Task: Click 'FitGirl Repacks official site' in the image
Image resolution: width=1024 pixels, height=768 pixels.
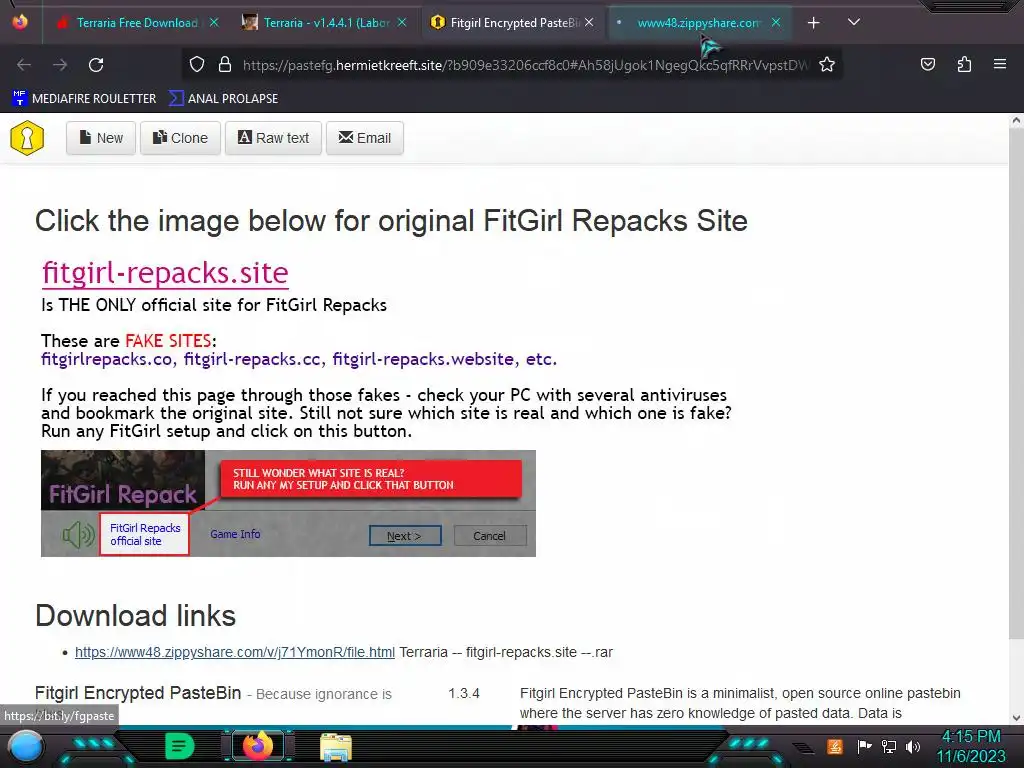Action: pos(144,534)
